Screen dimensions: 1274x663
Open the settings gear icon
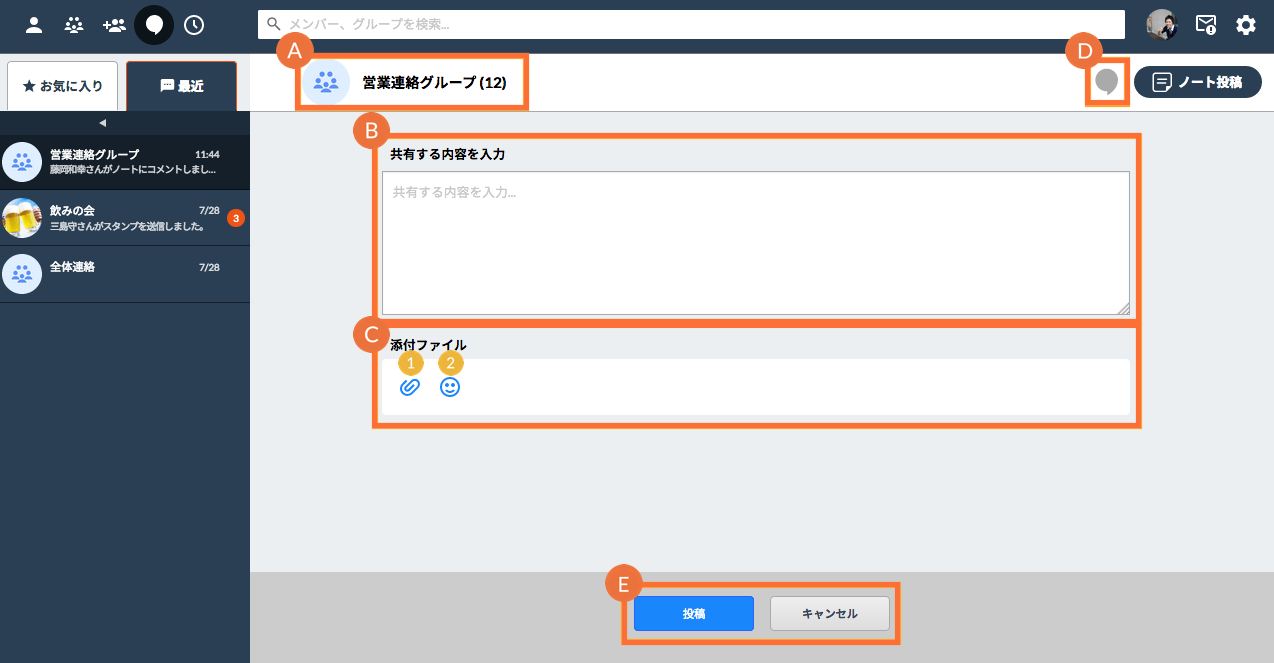1246,25
